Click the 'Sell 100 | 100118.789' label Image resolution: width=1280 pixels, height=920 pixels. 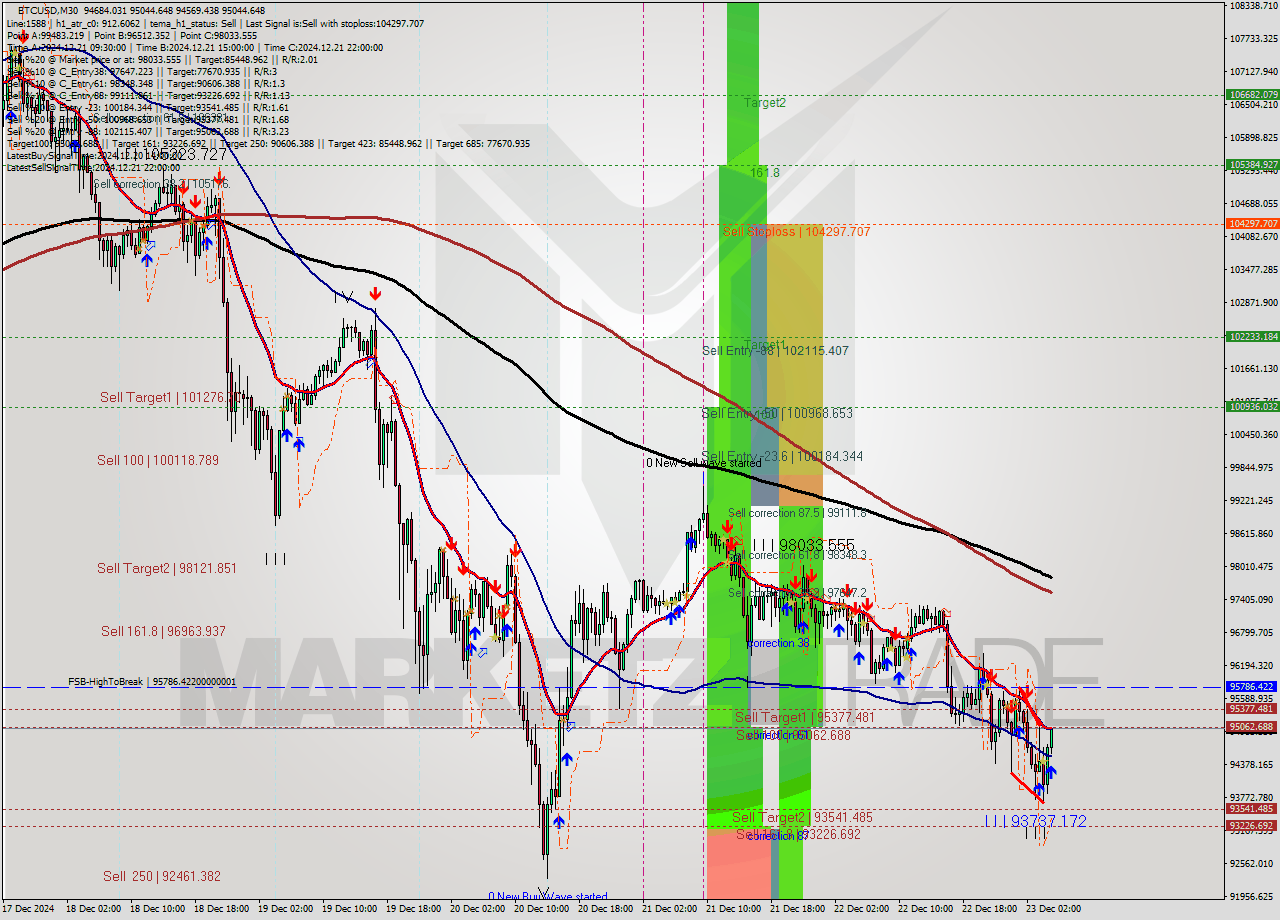157,460
